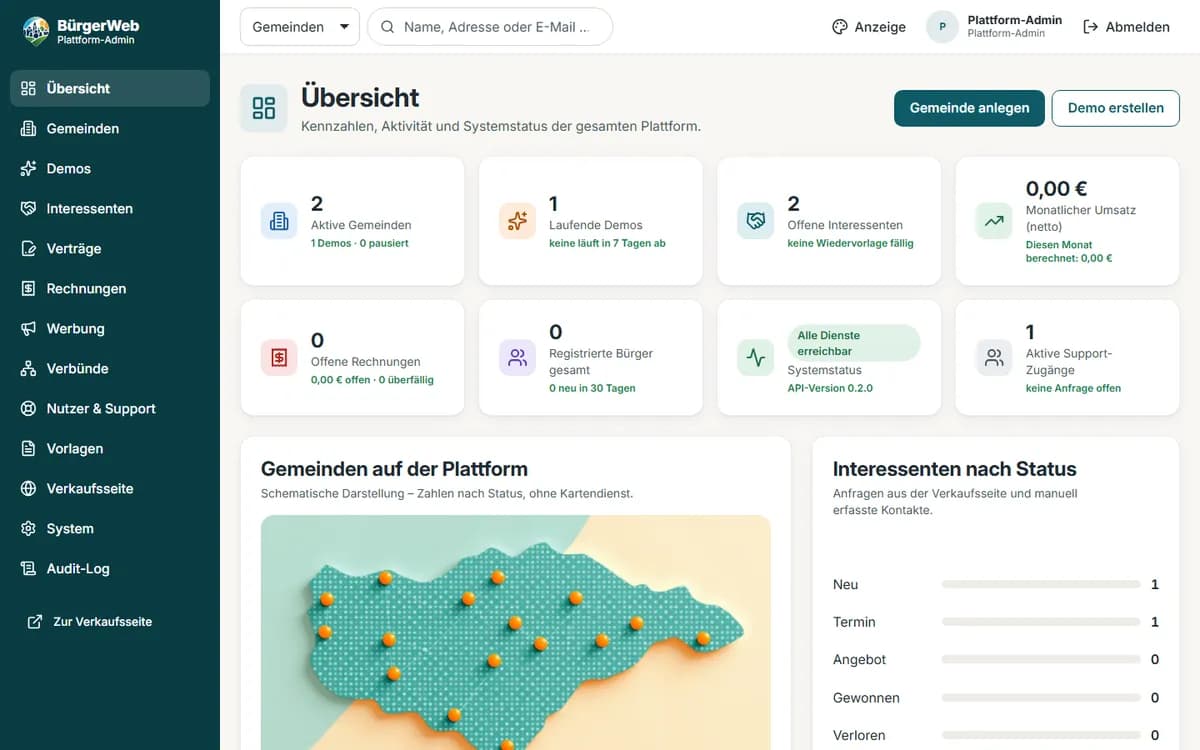Viewport: 1200px width, 750px height.
Task: Click the '1 Demos · 0 pausiert' text
Action: [x=360, y=243]
